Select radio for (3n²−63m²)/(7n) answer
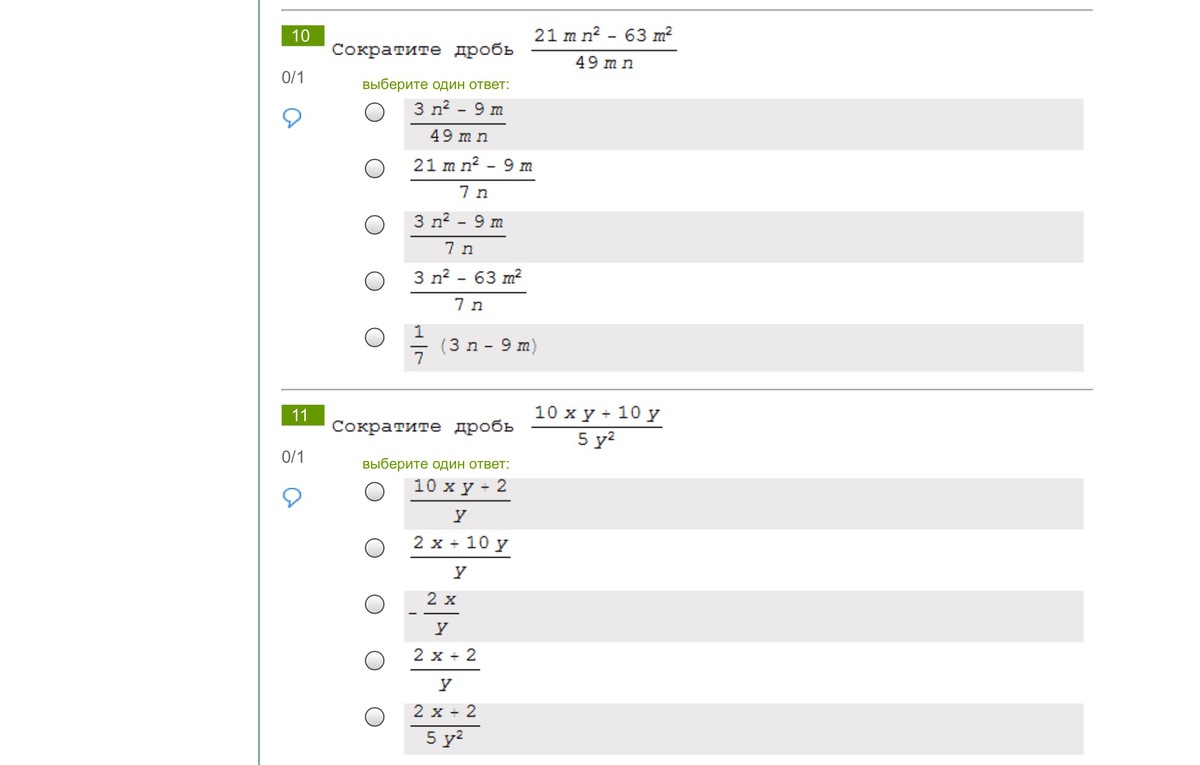 pos(374,281)
